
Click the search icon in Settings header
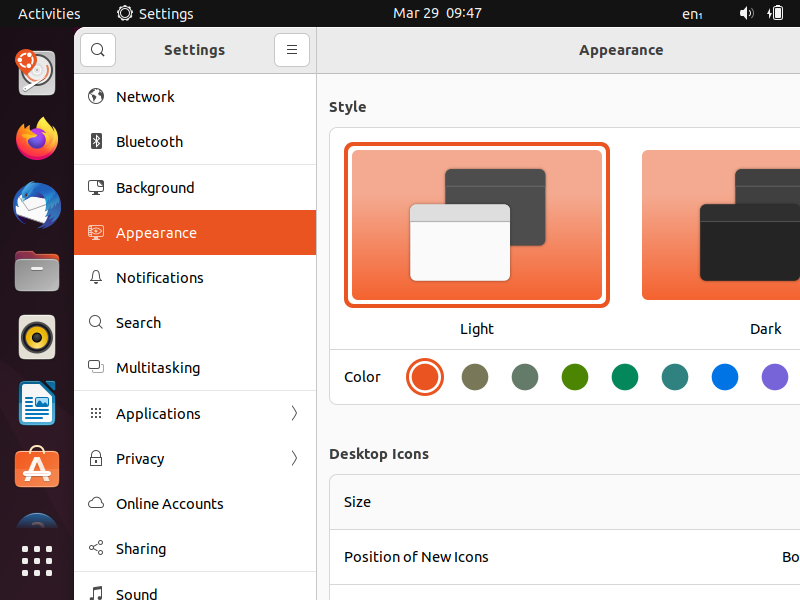pos(98,50)
